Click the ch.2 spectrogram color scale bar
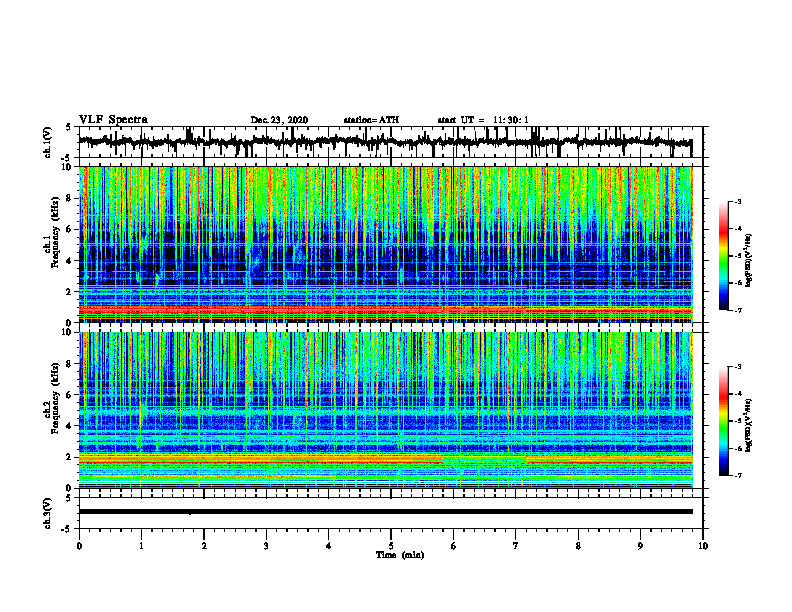792x612 pixels. click(723, 421)
